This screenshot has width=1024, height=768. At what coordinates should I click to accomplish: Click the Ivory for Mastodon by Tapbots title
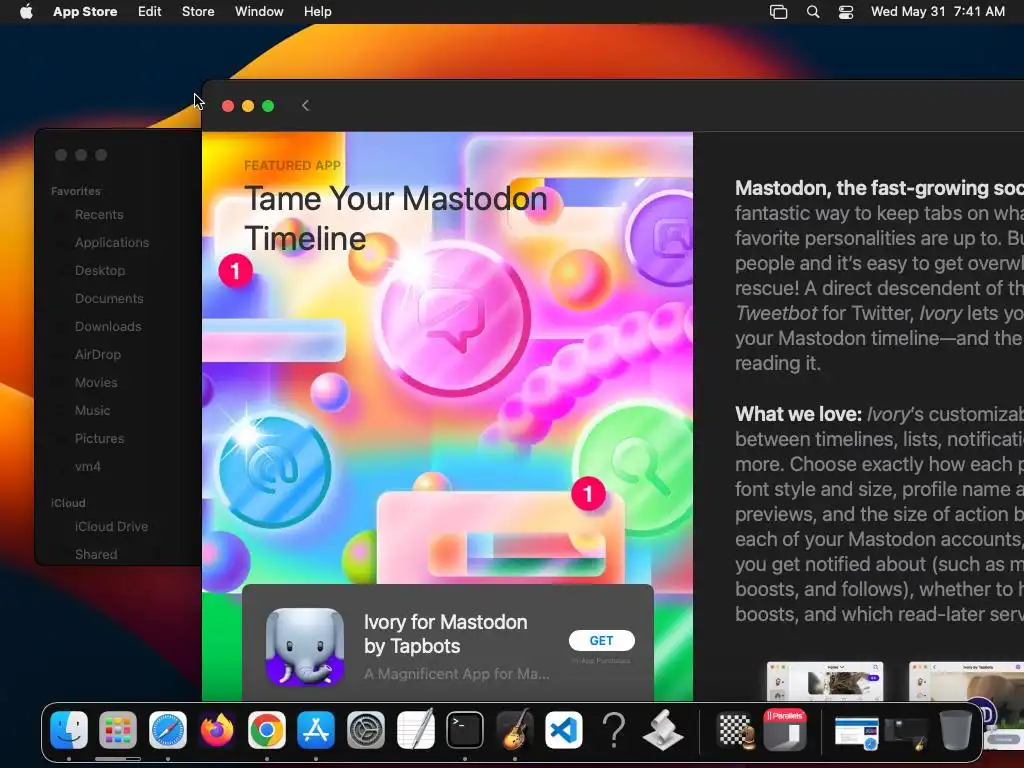pos(445,634)
